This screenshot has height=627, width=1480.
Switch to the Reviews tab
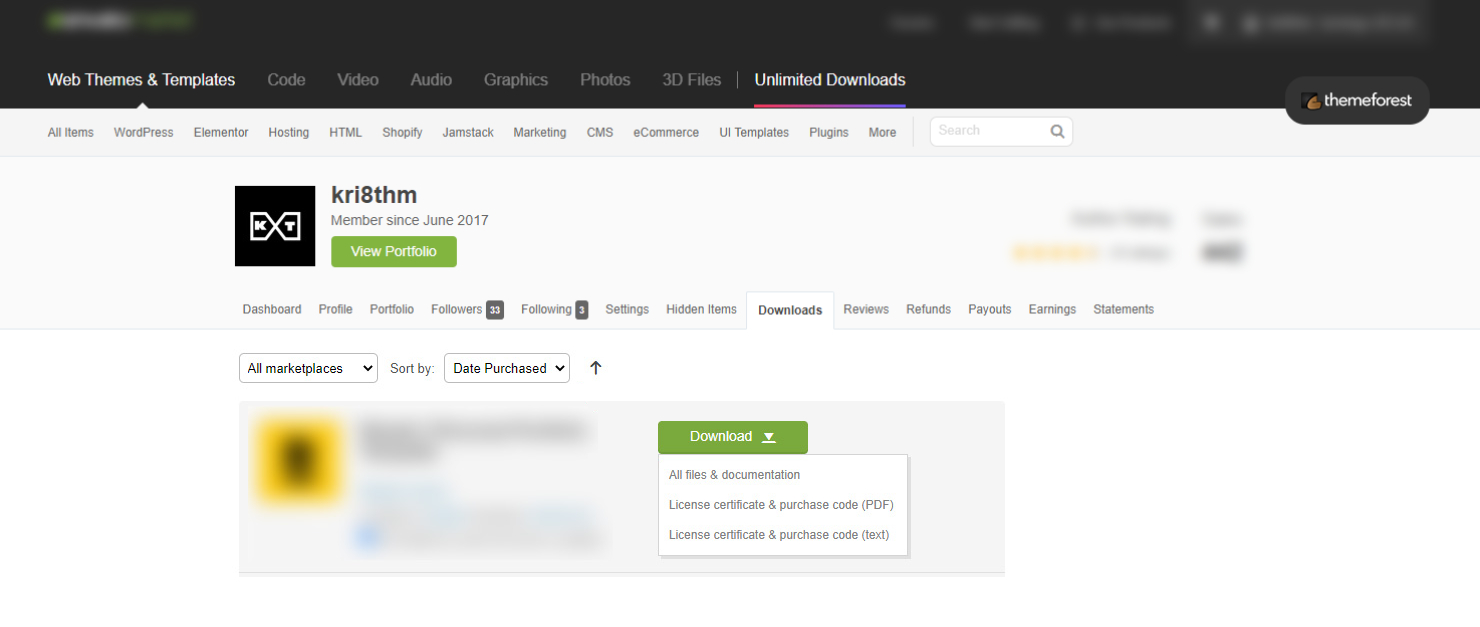coord(865,310)
